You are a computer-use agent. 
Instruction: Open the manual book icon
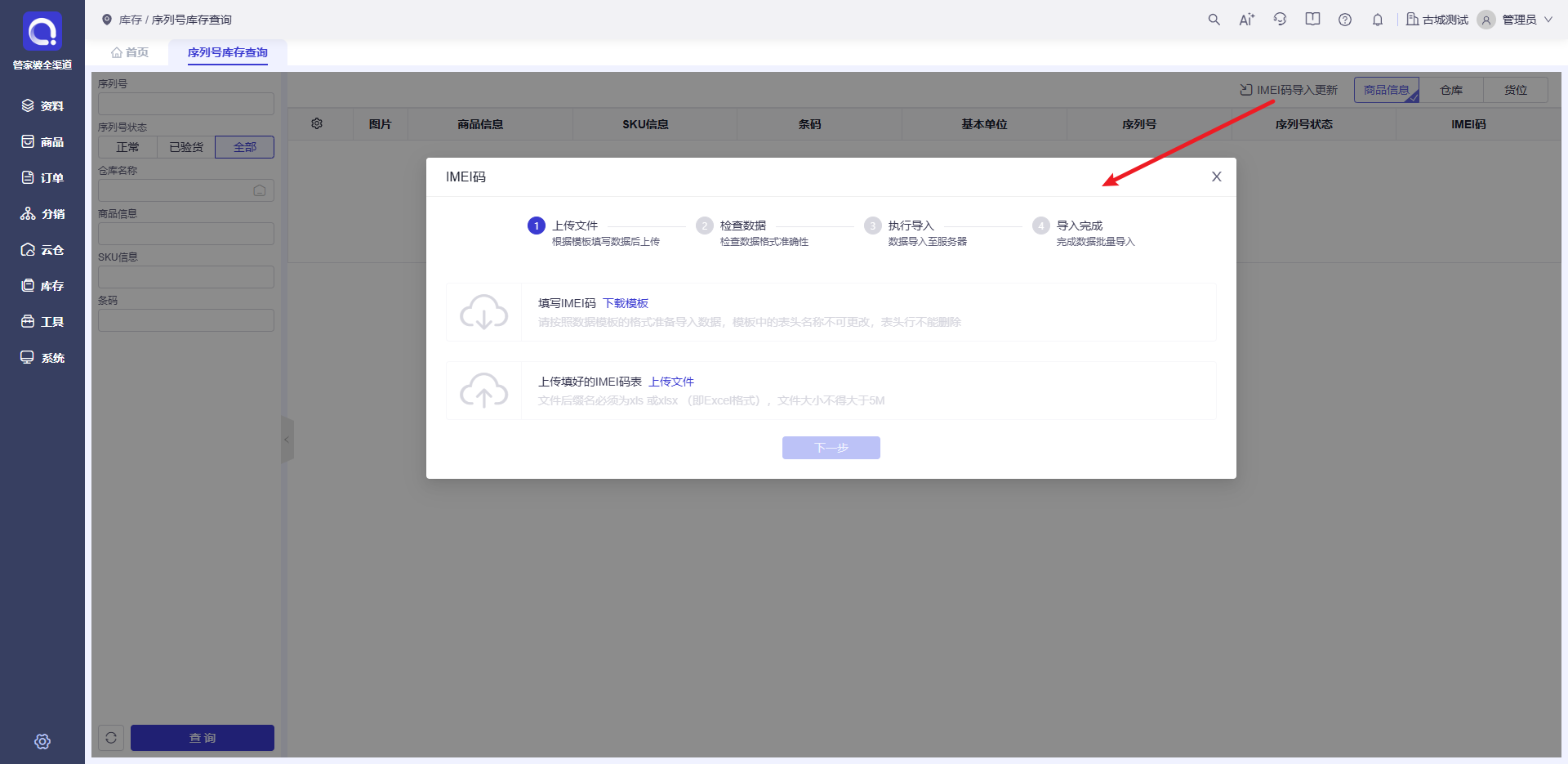[x=1312, y=19]
